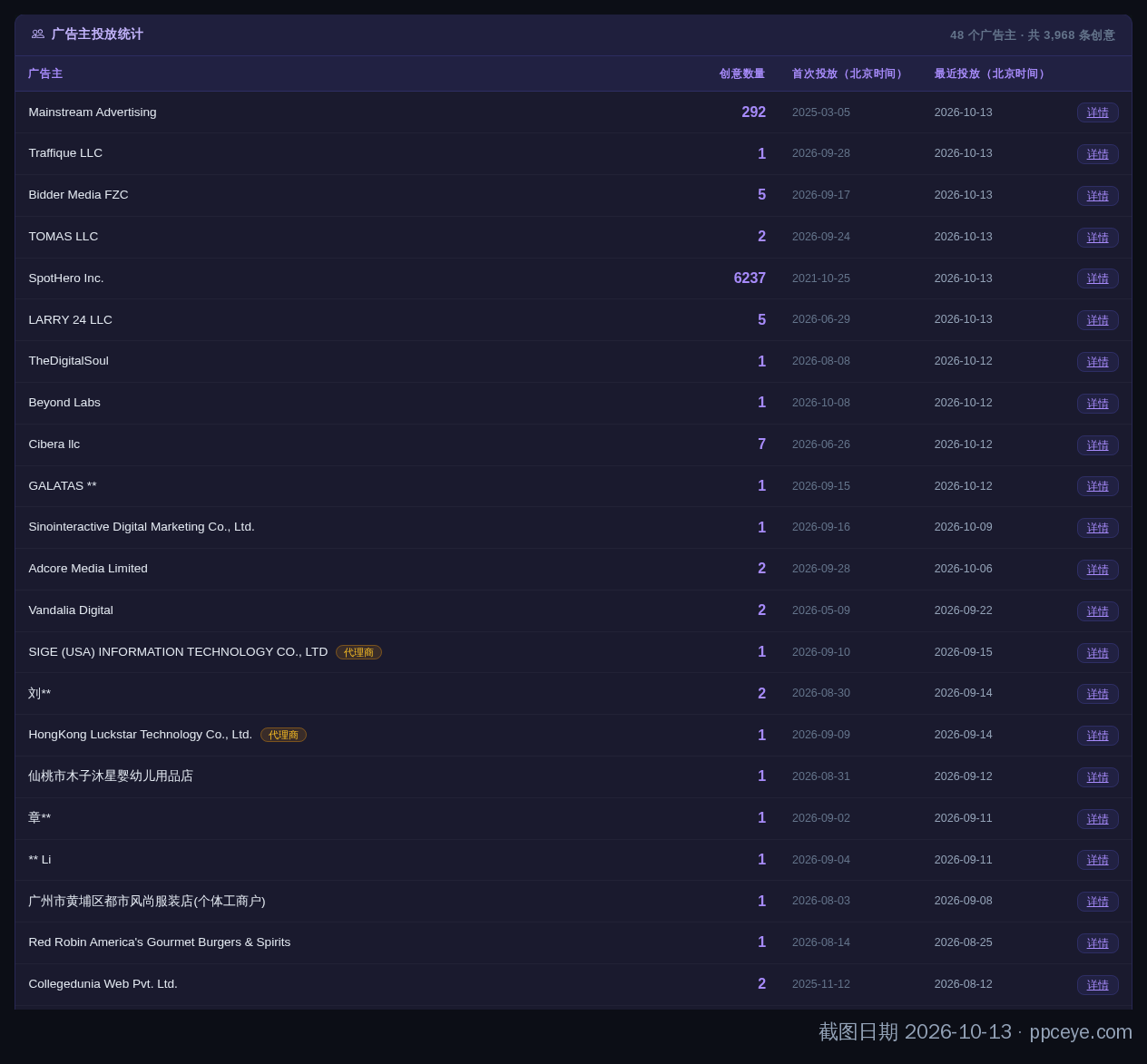Select the Beyond Labs name
Screen dimensions: 1147x1064
pos(64,403)
